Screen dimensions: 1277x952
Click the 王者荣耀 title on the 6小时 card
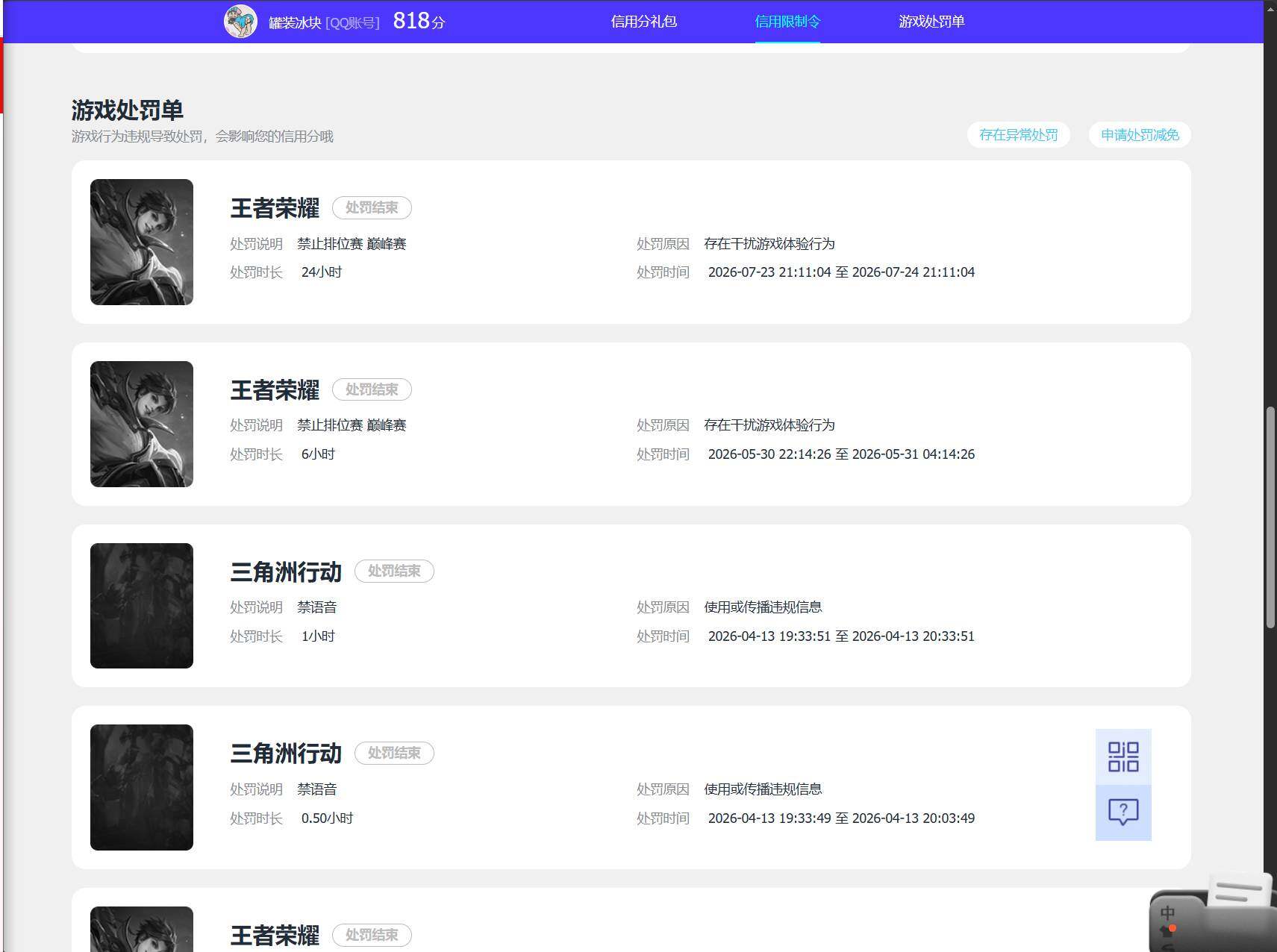275,390
